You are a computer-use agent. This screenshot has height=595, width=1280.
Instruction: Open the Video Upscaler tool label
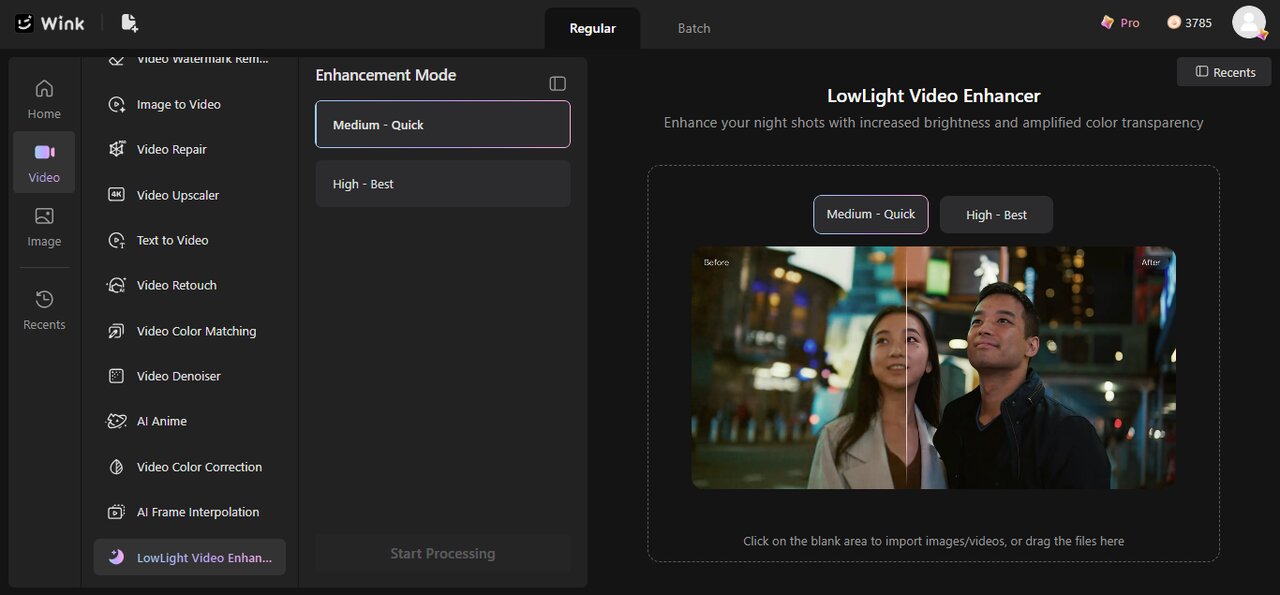click(x=178, y=195)
